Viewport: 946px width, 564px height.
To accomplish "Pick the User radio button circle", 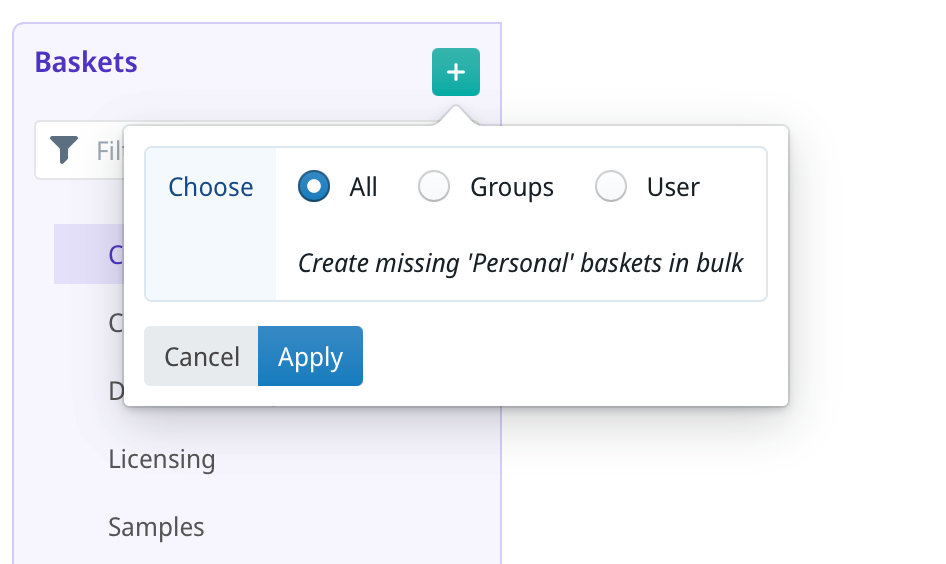I will 610,187.
